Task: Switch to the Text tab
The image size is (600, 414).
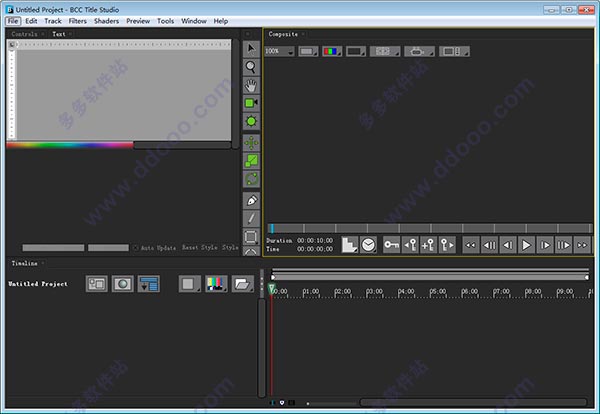Action: tap(59, 34)
